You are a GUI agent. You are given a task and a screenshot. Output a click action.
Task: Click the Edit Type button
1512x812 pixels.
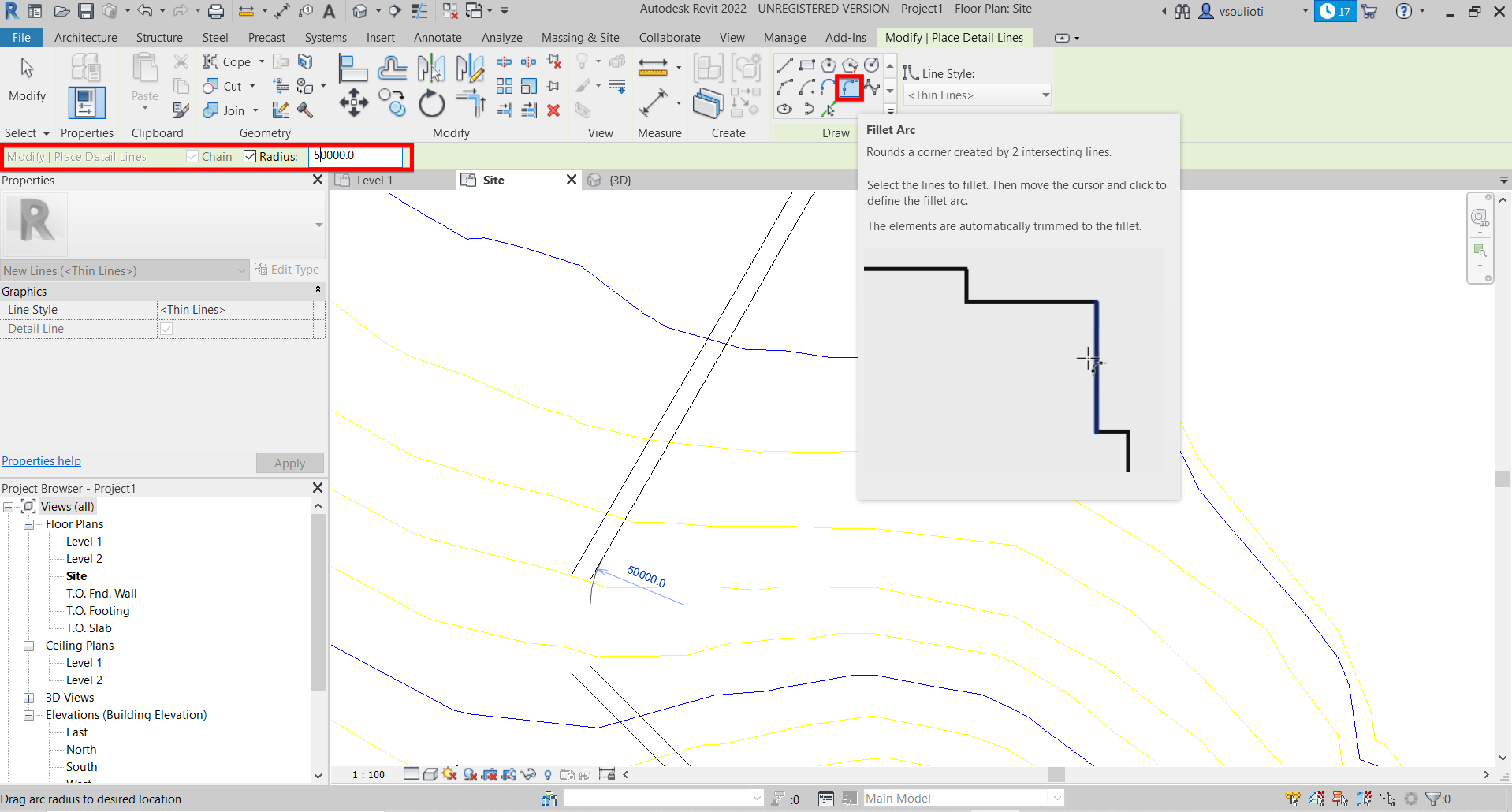287,270
